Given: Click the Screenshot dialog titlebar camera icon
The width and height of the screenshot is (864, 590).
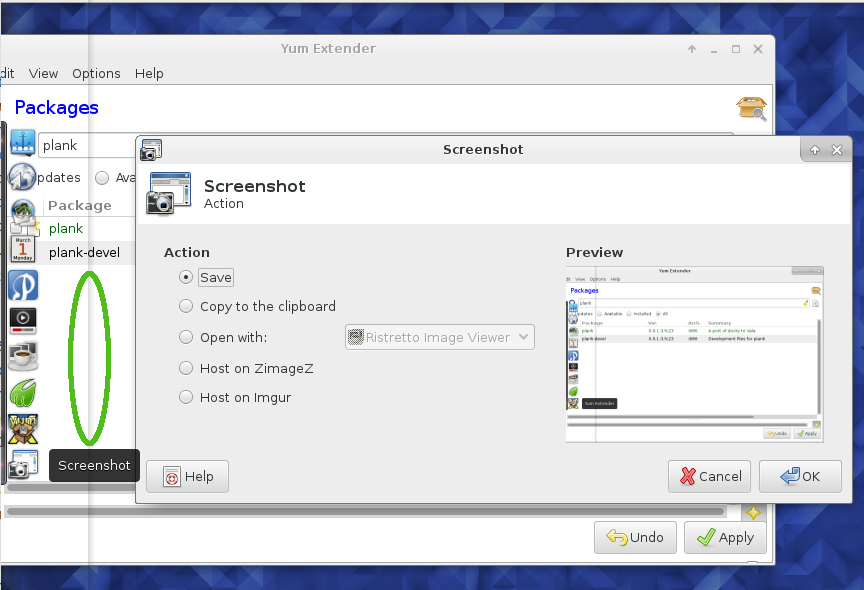Looking at the screenshot, I should point(151,150).
